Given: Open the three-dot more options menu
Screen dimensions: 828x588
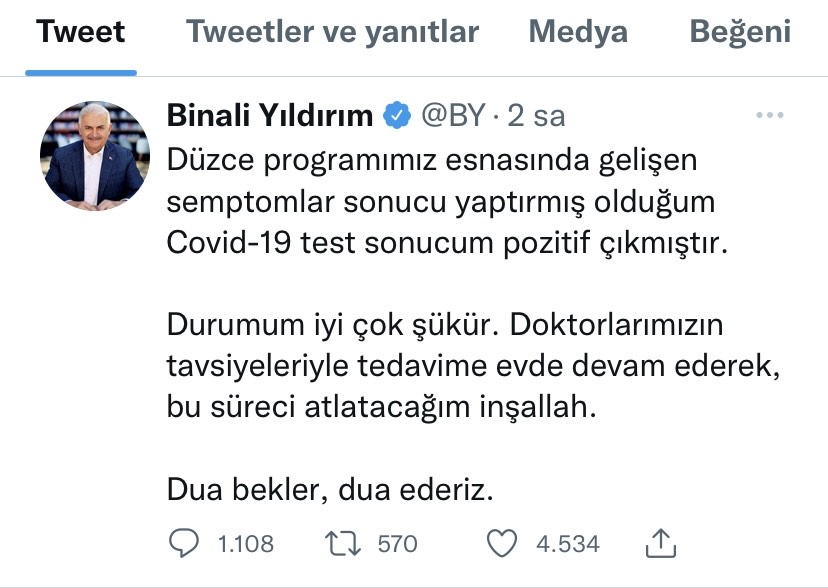Looking at the screenshot, I should [769, 116].
